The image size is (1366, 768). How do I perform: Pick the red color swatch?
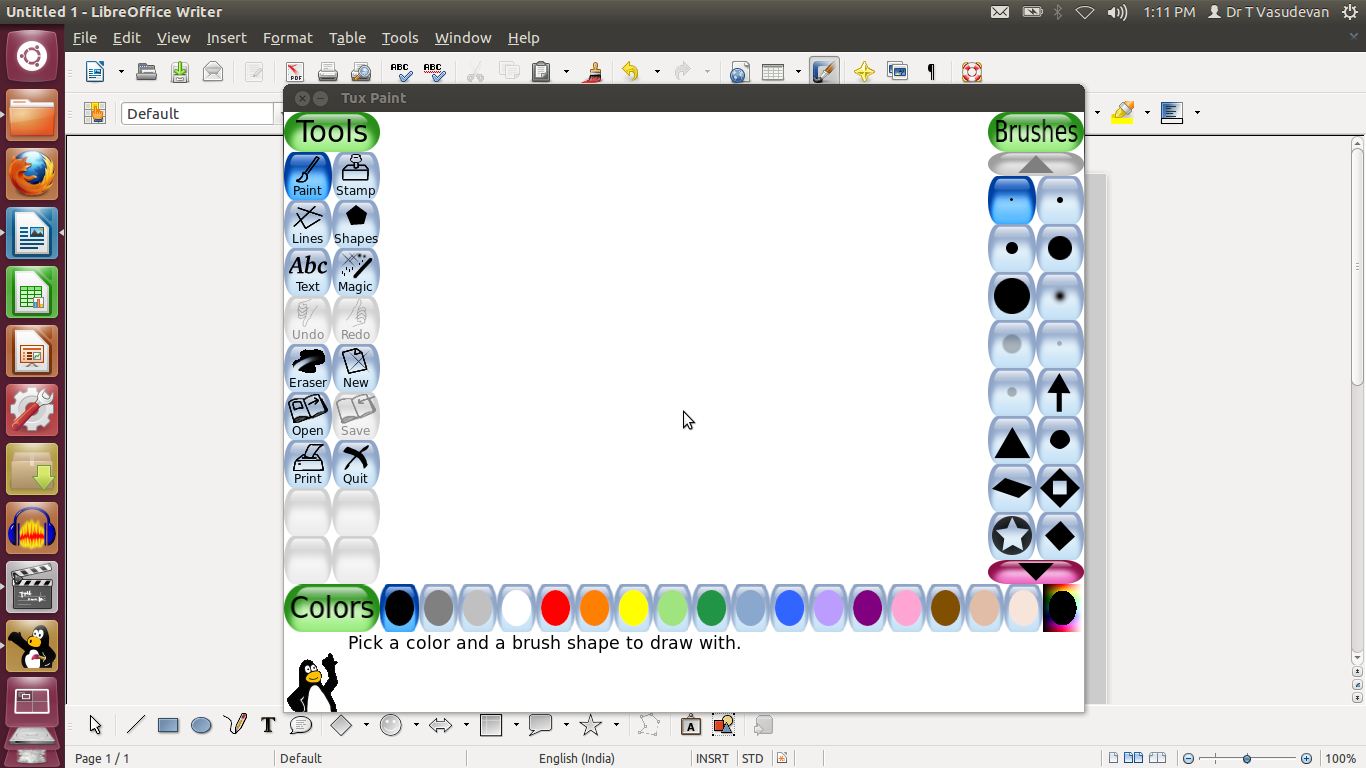(555, 608)
